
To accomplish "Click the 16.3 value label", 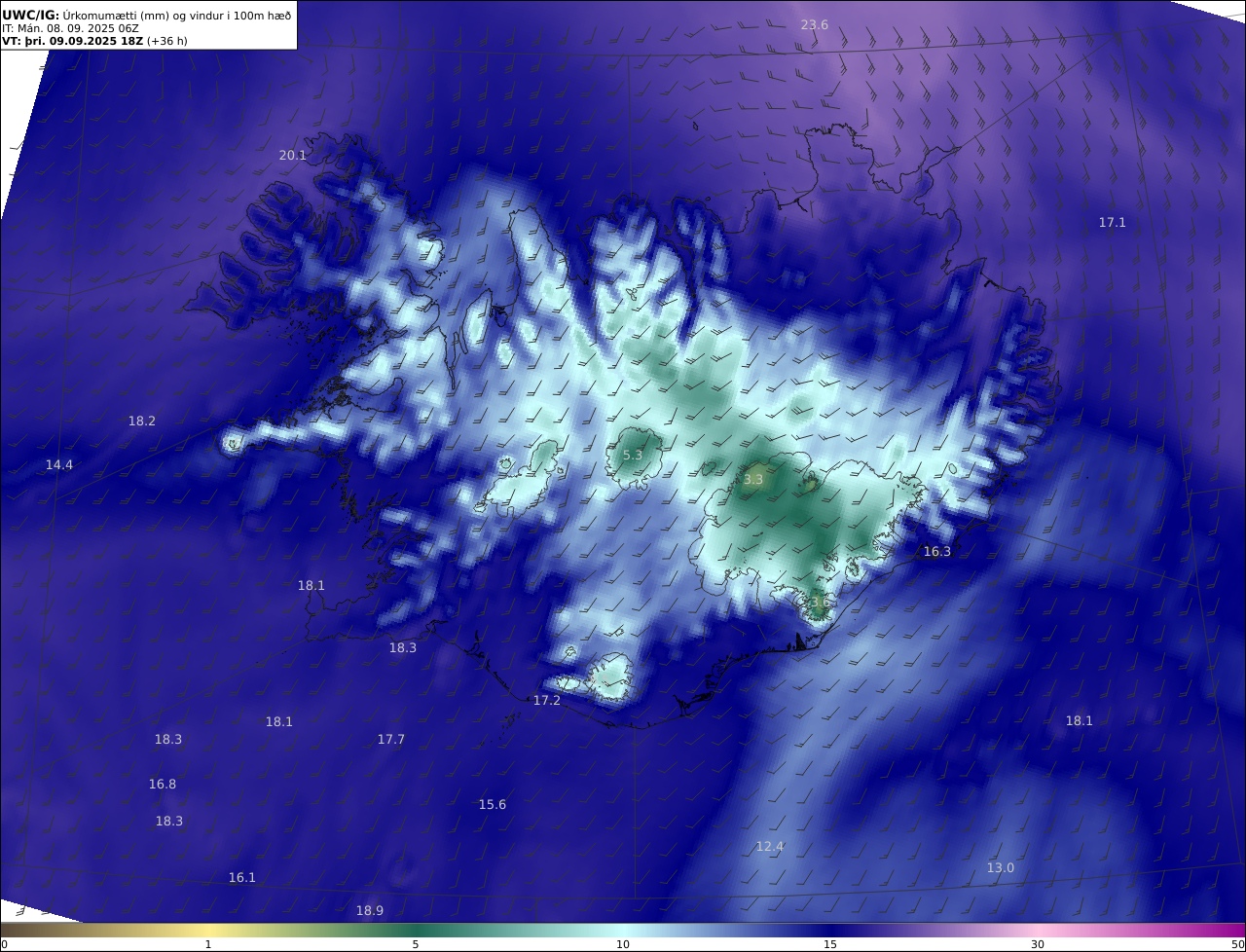I will coord(937,551).
